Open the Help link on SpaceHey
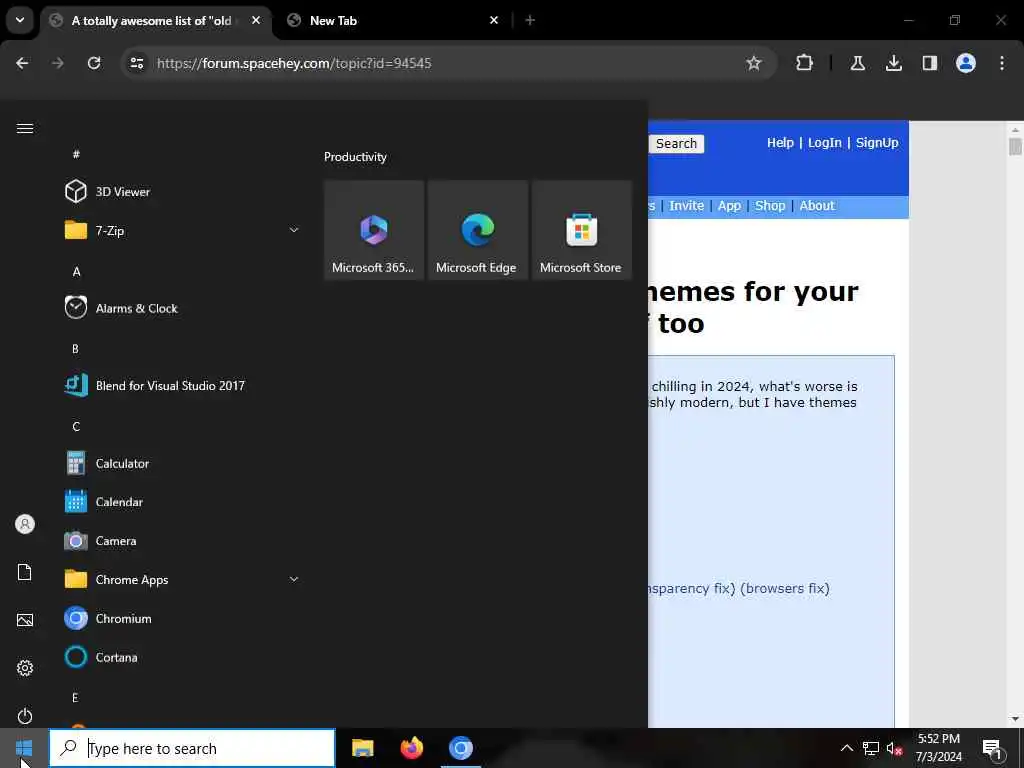This screenshot has height=768, width=1024. point(780,142)
